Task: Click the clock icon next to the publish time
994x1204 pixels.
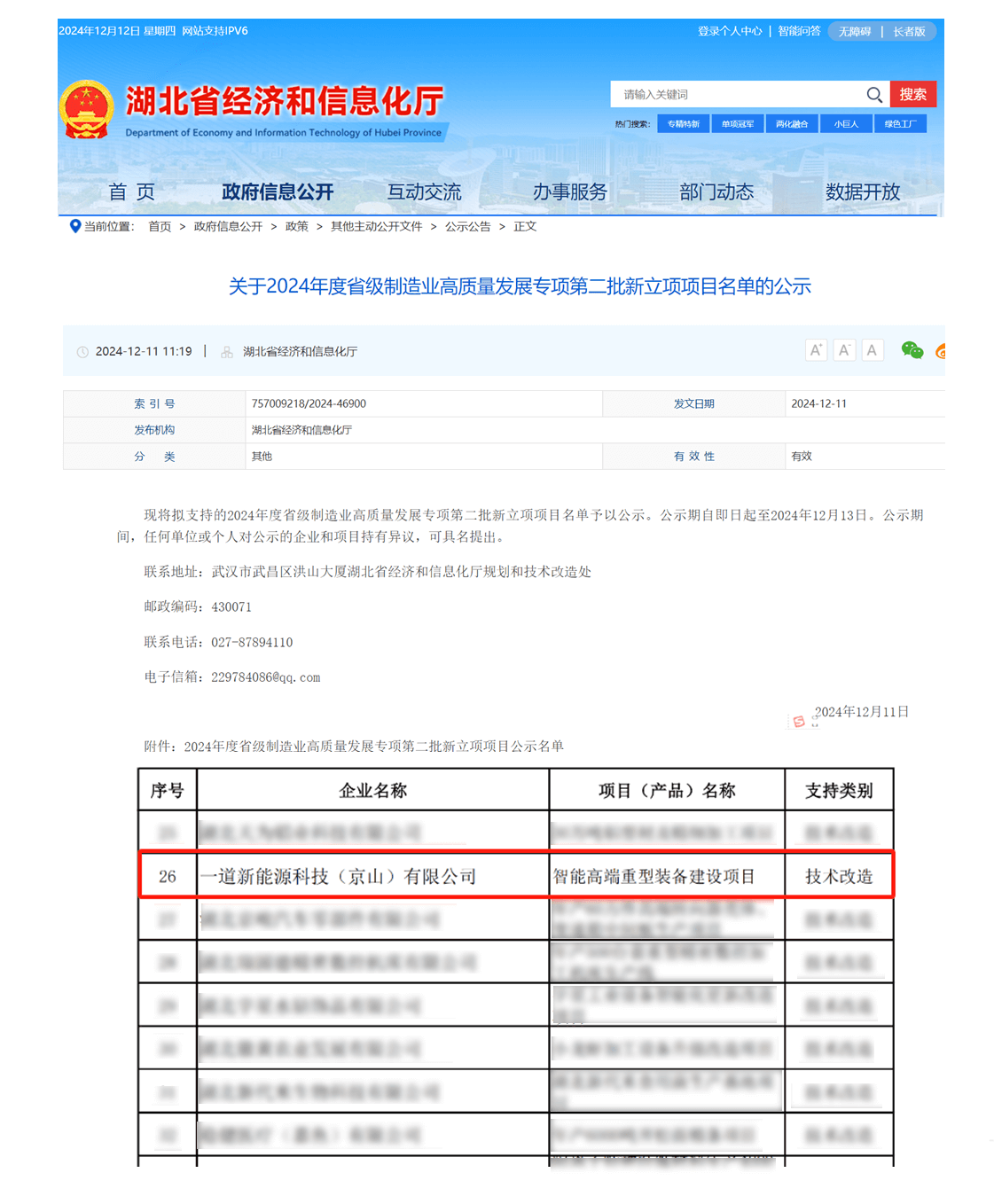Action: [x=82, y=351]
